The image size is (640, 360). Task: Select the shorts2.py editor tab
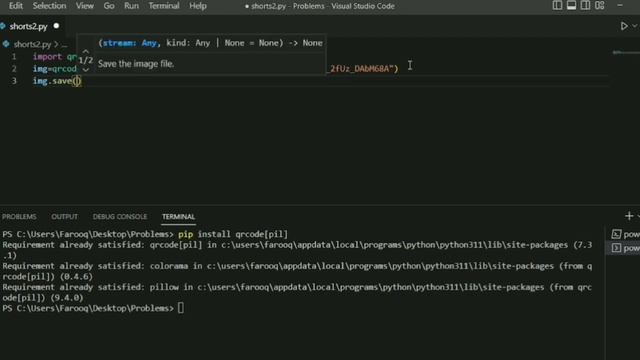point(29,27)
